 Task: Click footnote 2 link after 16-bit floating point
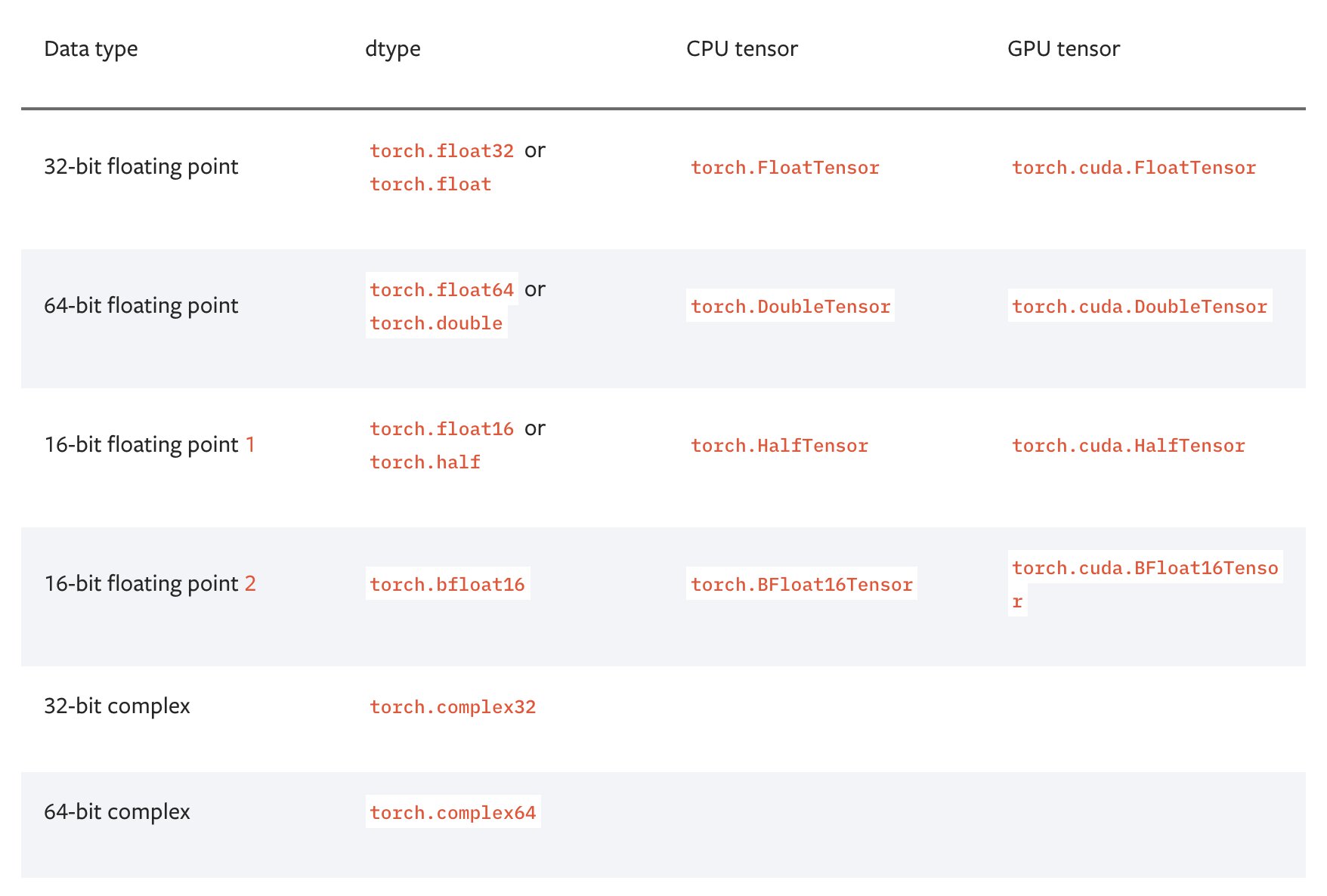[250, 583]
